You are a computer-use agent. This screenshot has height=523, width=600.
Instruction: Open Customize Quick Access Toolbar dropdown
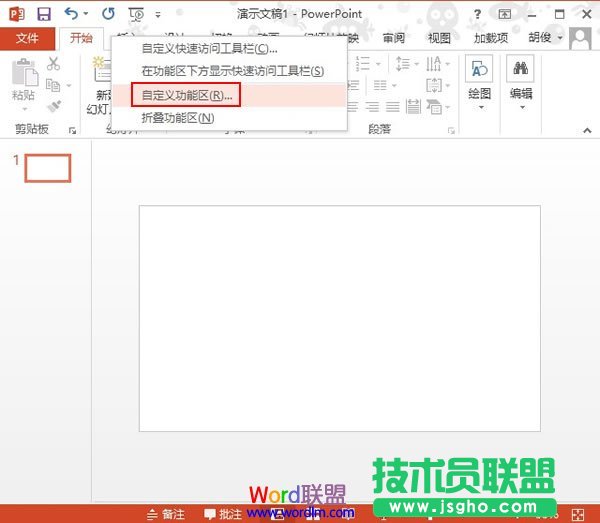point(158,15)
